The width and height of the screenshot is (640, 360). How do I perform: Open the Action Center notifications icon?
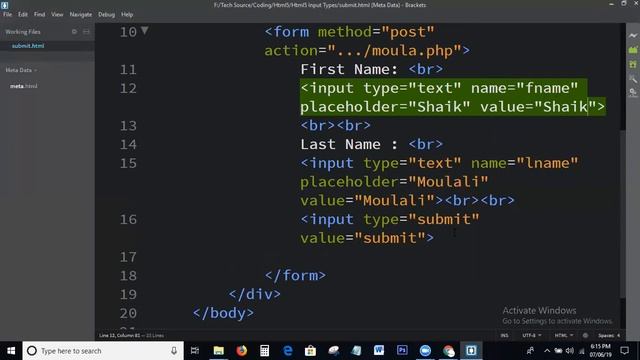[624, 351]
